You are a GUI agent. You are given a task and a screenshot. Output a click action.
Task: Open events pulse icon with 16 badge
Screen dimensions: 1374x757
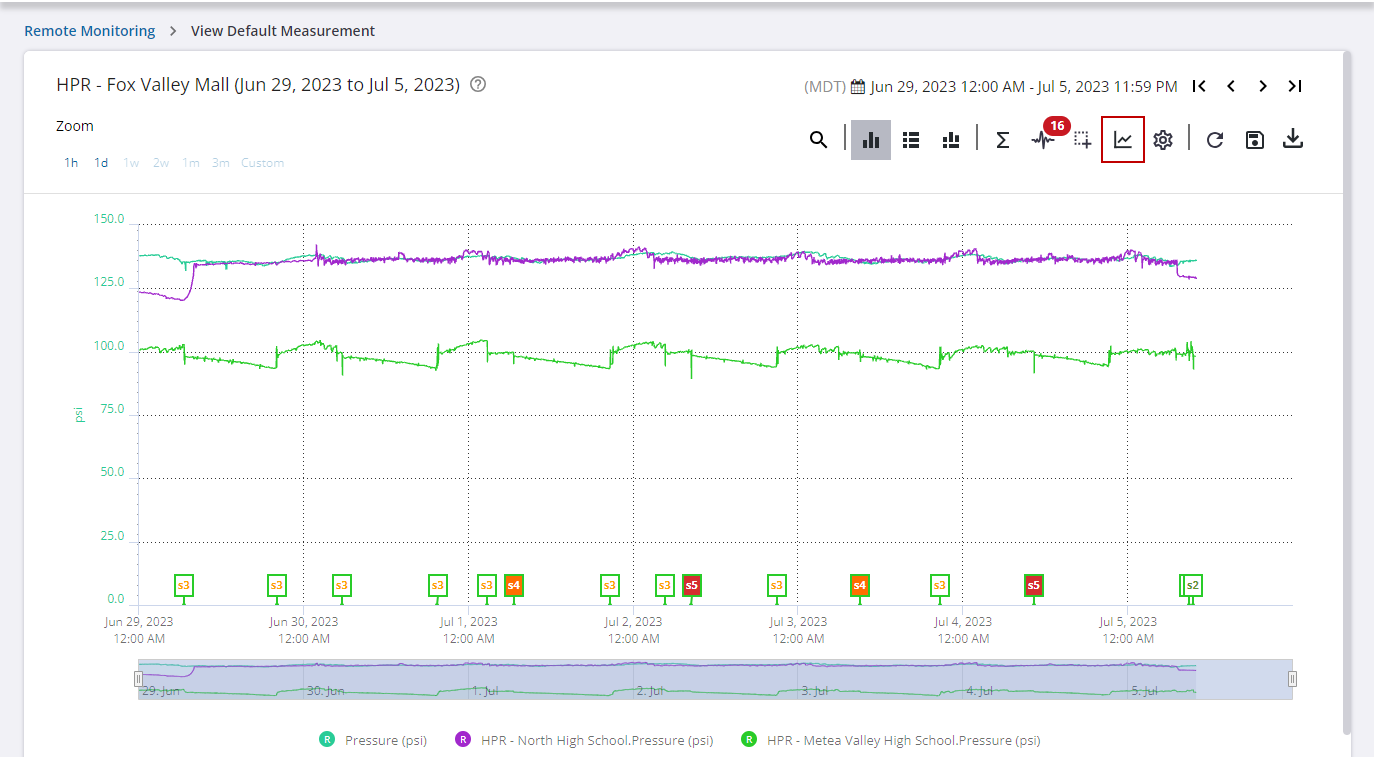1043,140
